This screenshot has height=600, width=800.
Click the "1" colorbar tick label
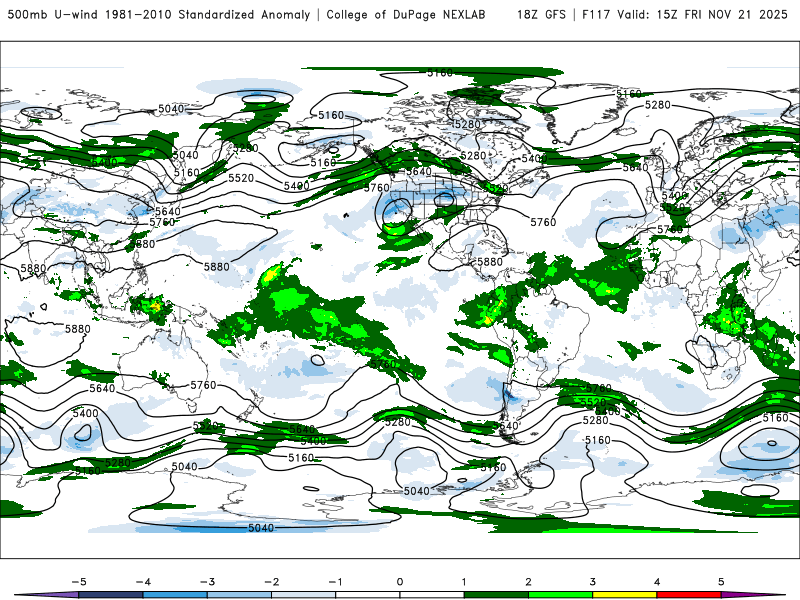[464, 582]
